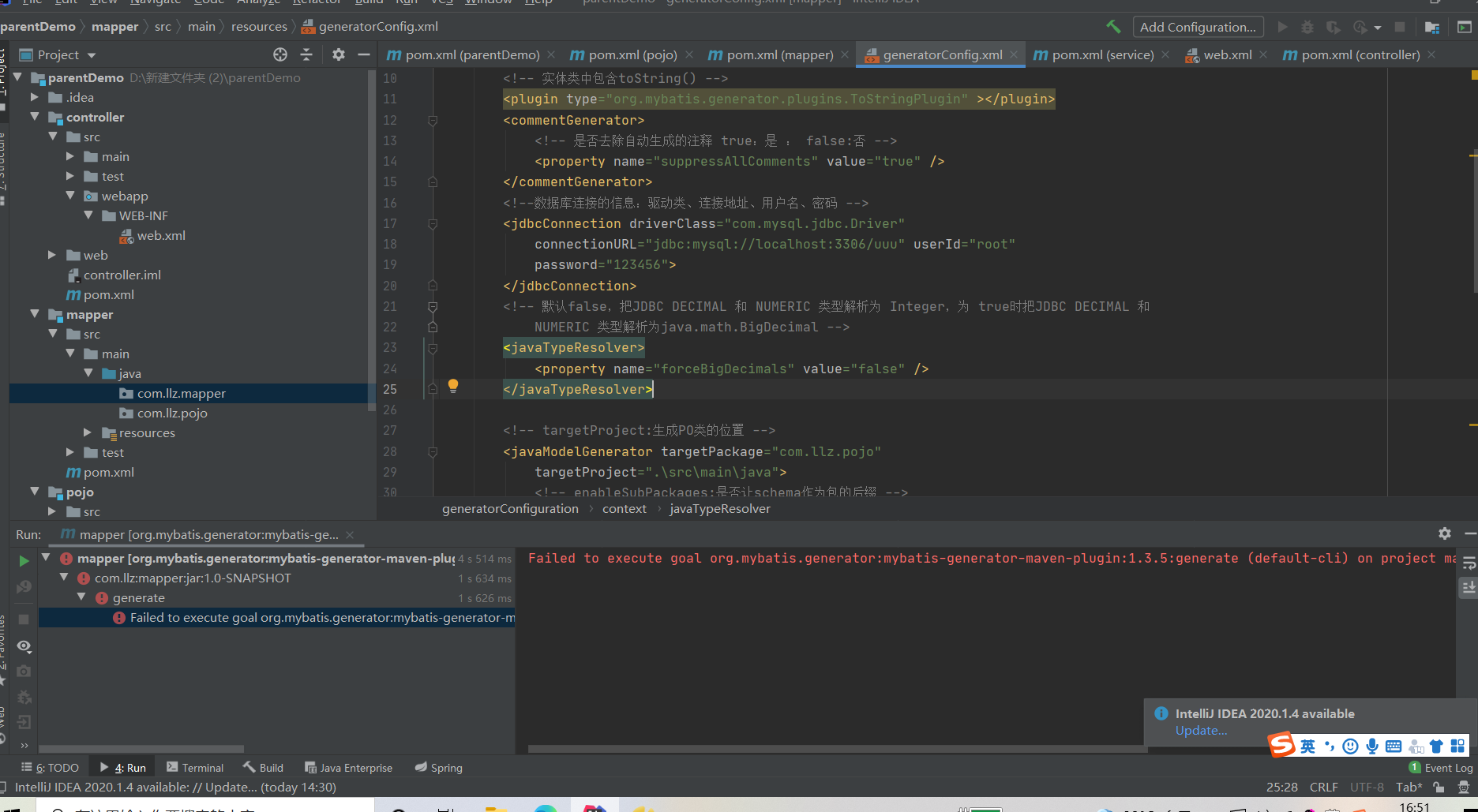Click the locate/scroll from source target icon
Screen dimensions: 1478x812
[x=280, y=54]
